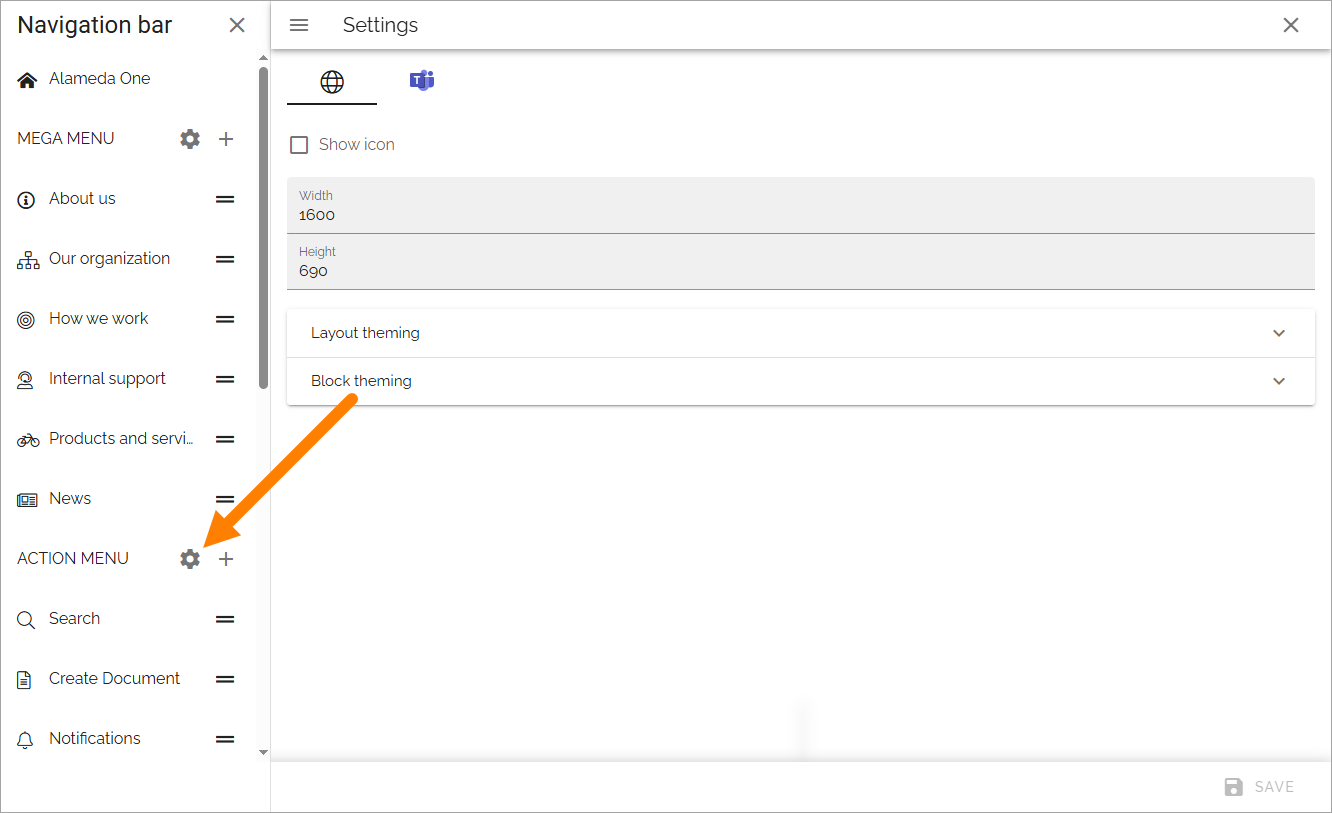Click drag handle next to Create Document
This screenshot has height=813, width=1332.
click(x=226, y=679)
